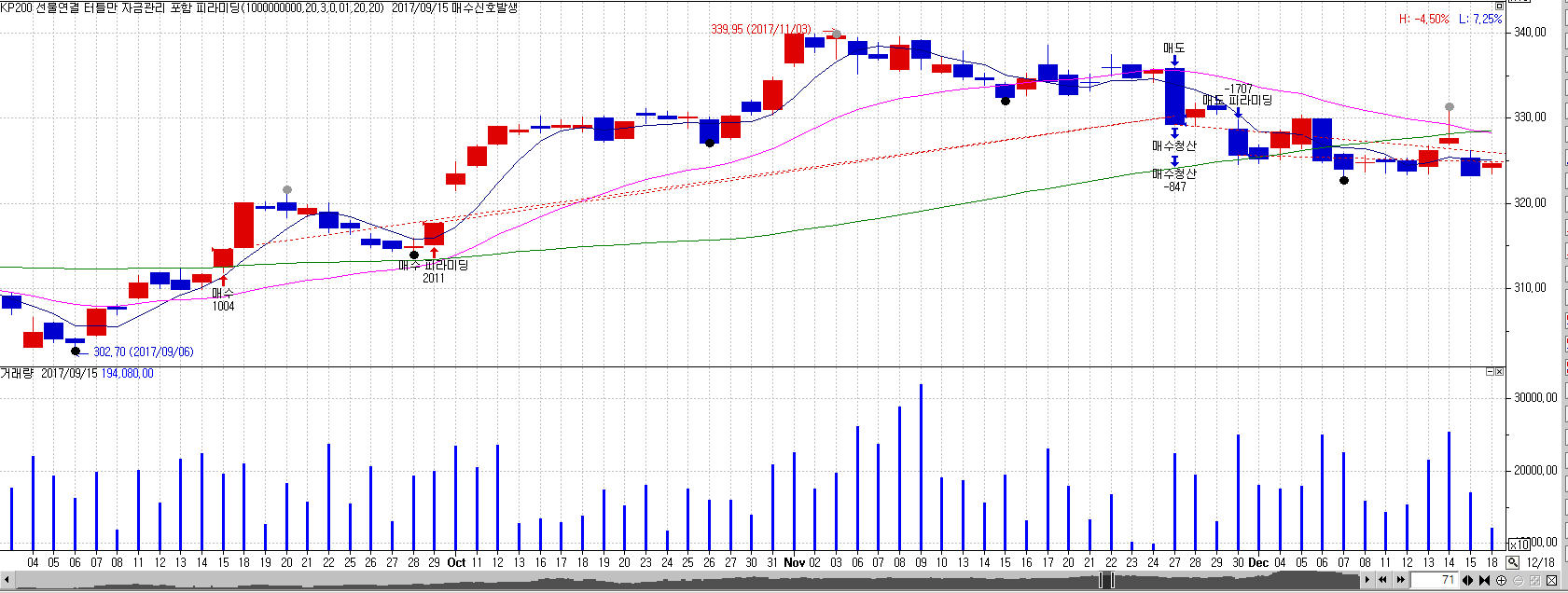Click the compress-spacing bowtie arrows icon
Screen dimensions: 1568x593
(x=1484, y=580)
